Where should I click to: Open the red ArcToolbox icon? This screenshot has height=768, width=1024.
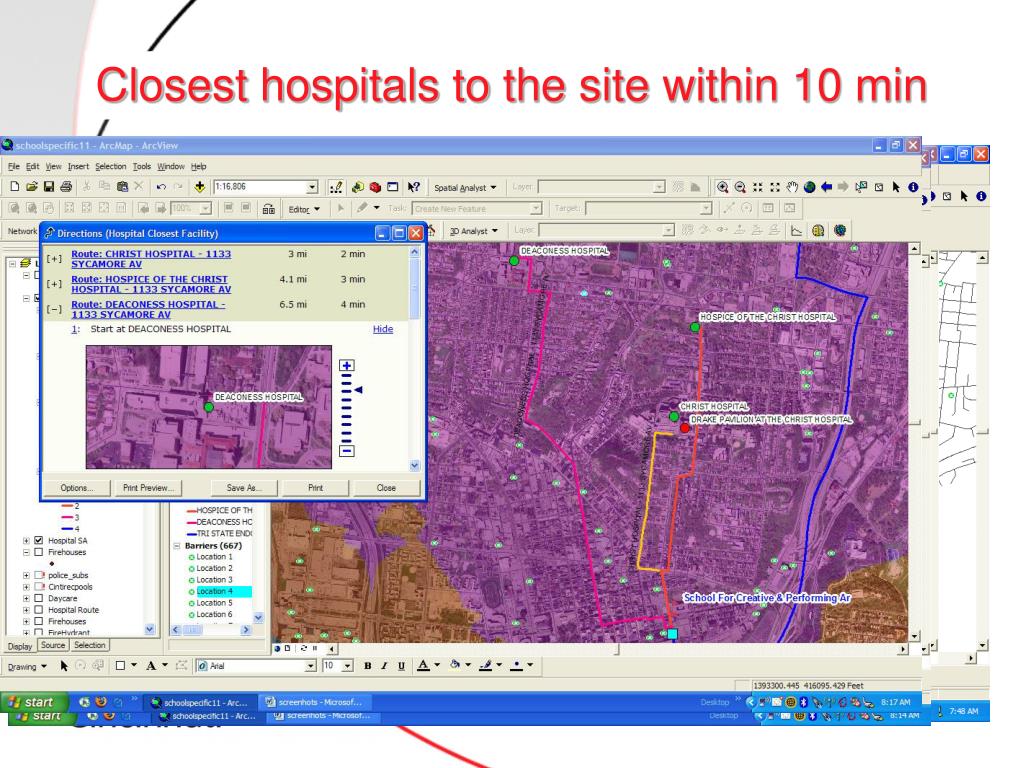click(x=375, y=187)
